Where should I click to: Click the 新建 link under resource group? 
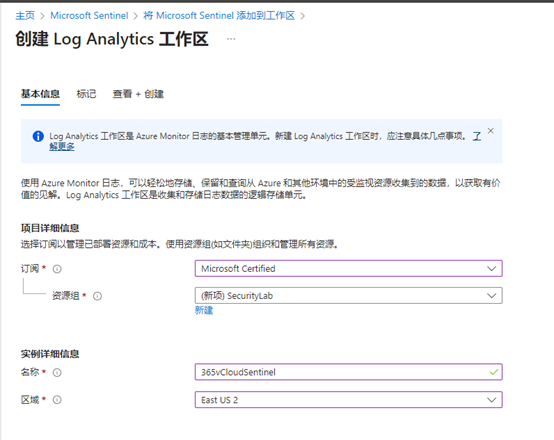[x=204, y=310]
